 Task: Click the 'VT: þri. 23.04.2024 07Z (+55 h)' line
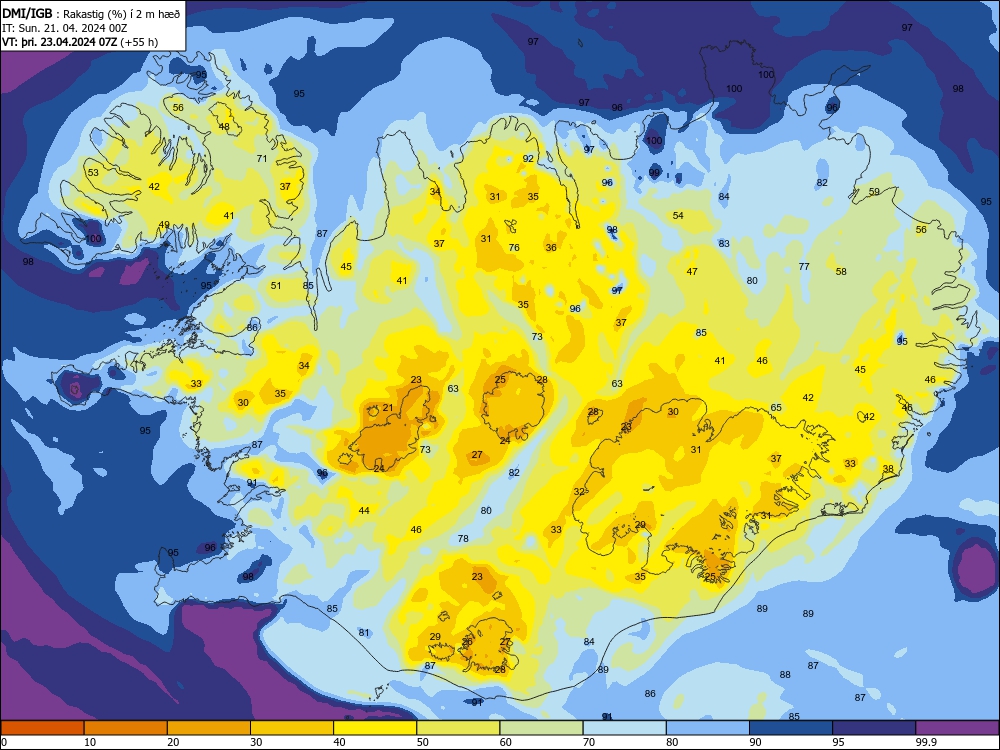pyautogui.click(x=80, y=42)
